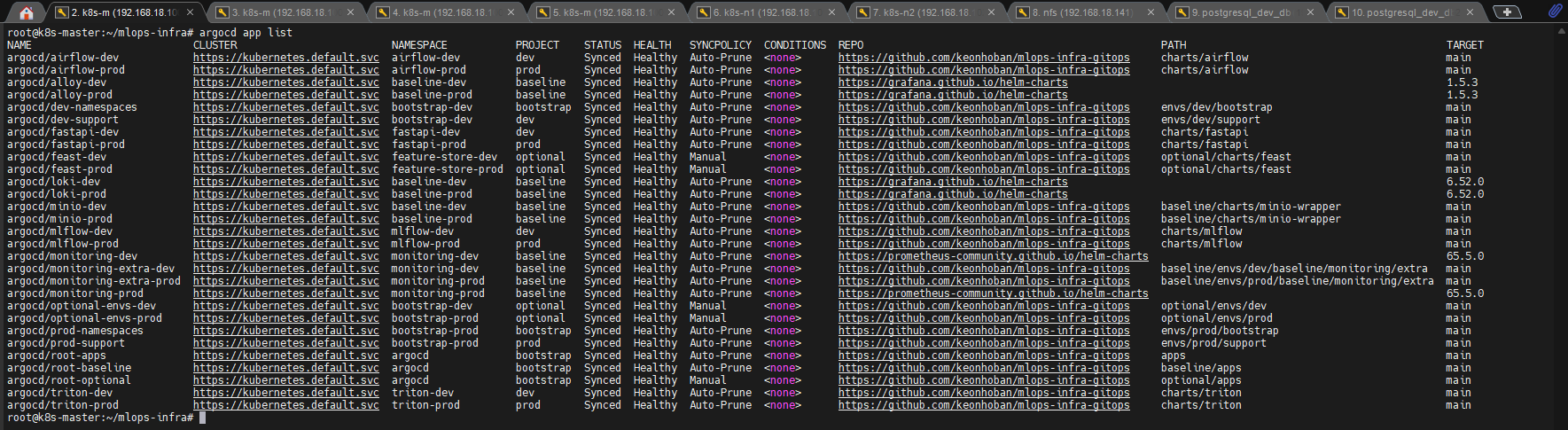Click the key icon on tab 4 k8s-m
The width and height of the screenshot is (1568, 430).
click(383, 12)
